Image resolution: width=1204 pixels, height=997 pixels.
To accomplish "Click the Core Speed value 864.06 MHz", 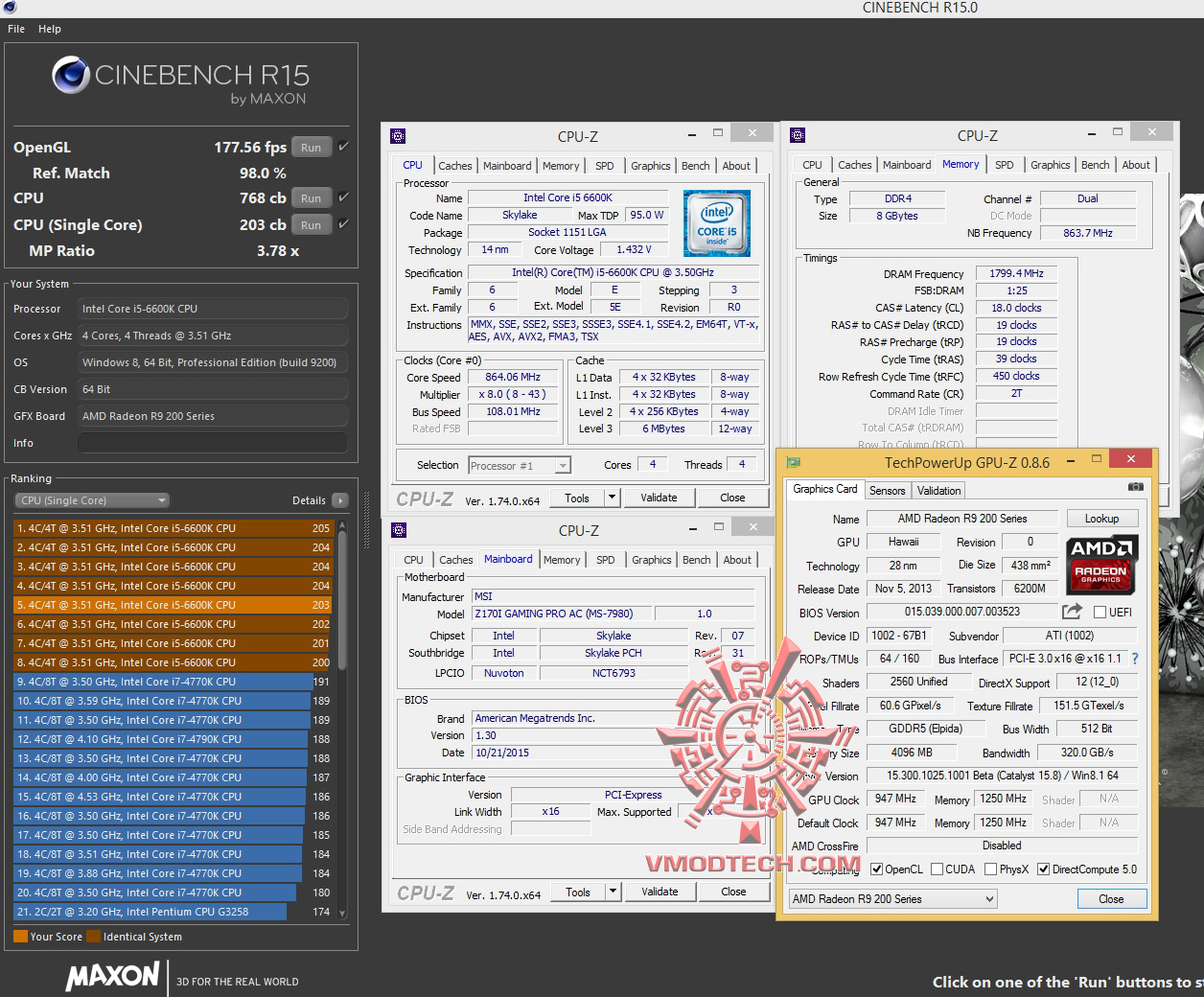I will coord(513,377).
